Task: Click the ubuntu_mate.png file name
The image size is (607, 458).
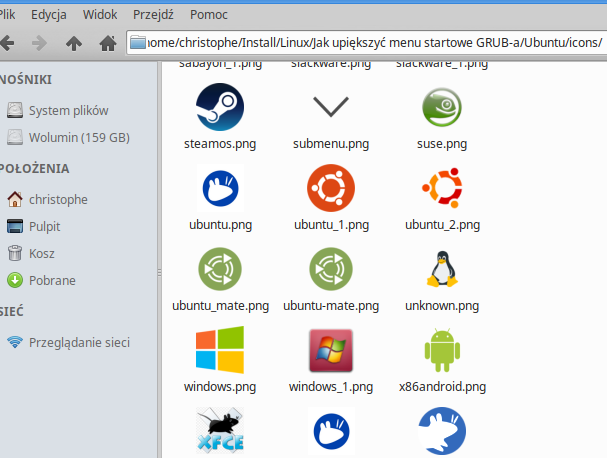Action: click(x=220, y=306)
